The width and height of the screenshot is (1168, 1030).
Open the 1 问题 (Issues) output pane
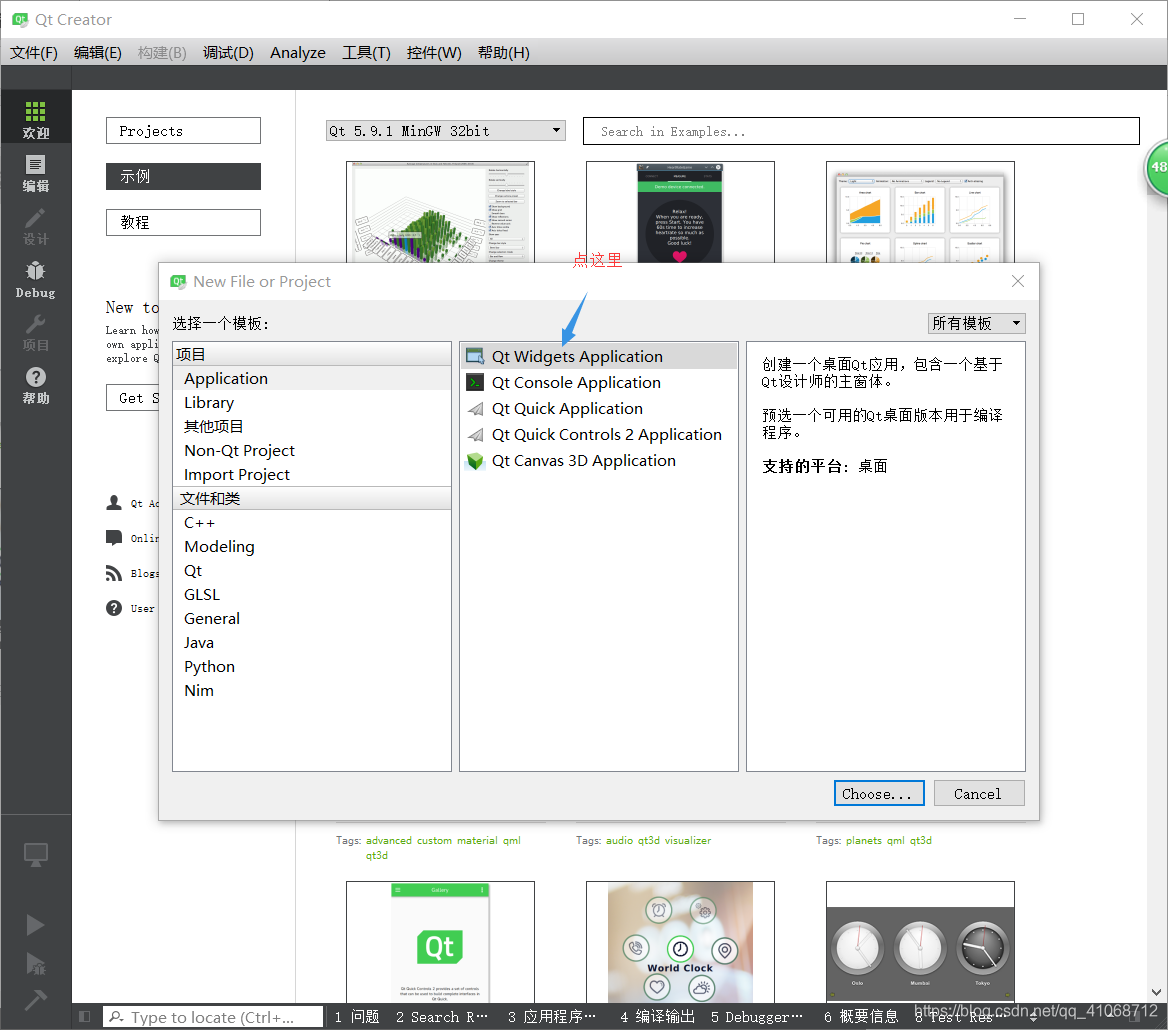pyautogui.click(x=357, y=1017)
